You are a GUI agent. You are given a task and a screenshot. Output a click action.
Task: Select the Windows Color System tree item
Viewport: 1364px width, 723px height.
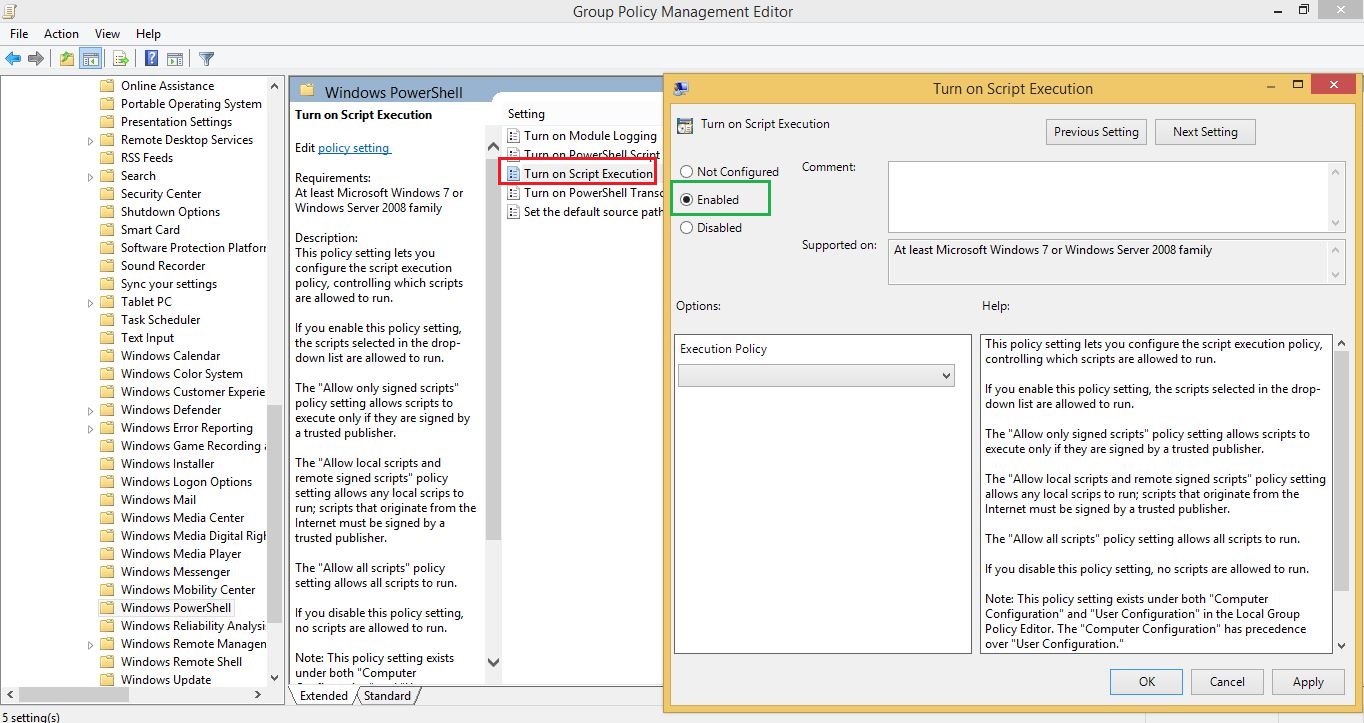(182, 374)
